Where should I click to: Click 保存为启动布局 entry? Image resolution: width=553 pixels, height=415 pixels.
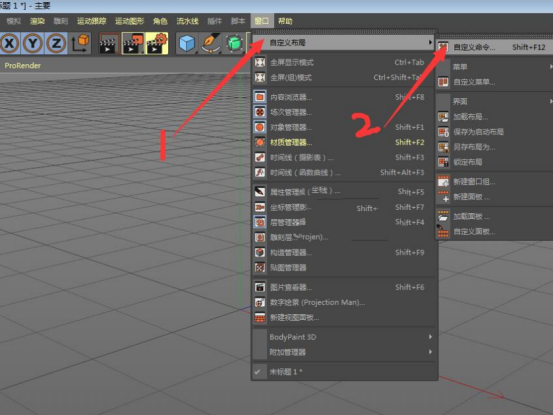coord(494,132)
